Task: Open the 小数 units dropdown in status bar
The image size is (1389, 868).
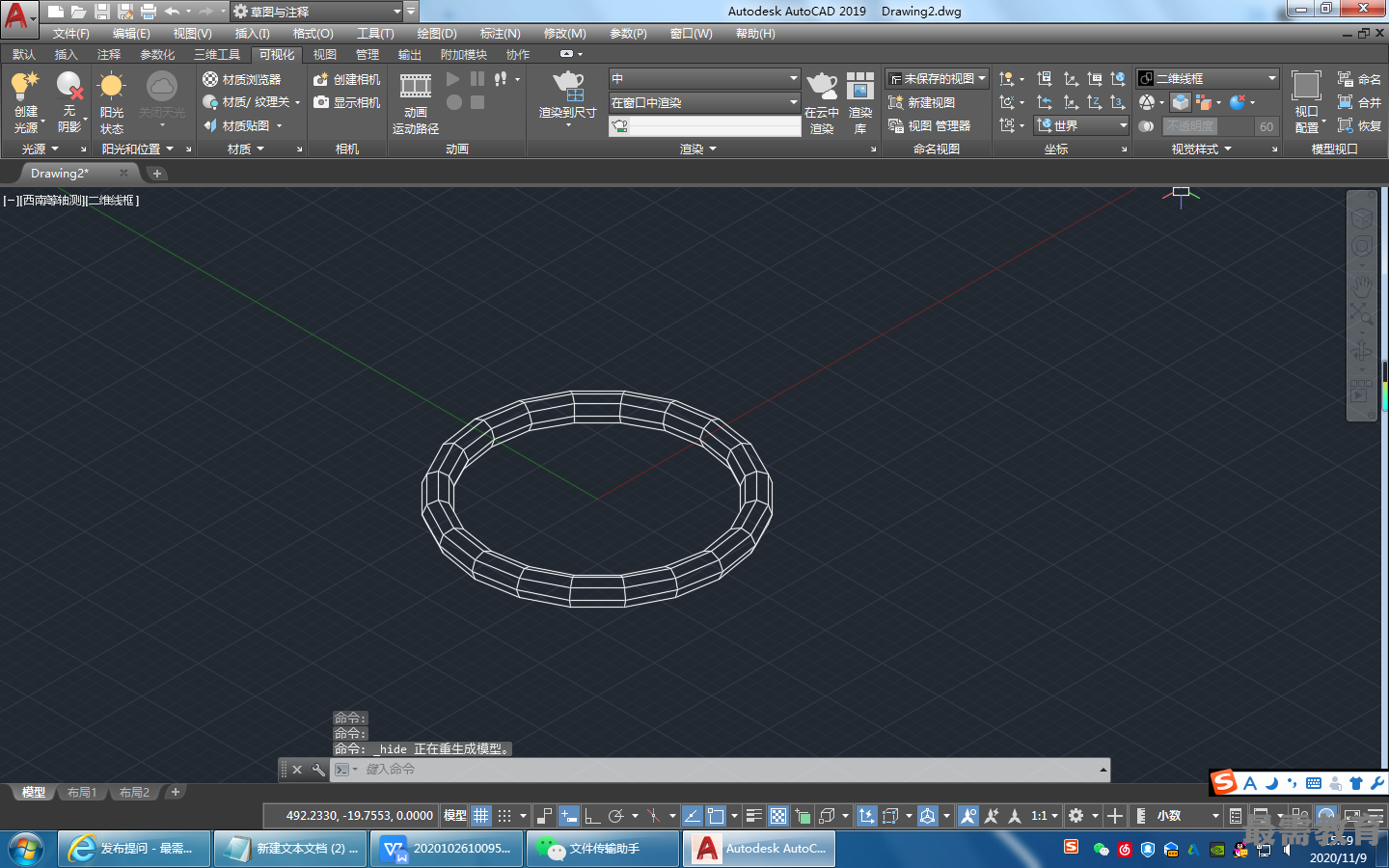Action: (1187, 816)
